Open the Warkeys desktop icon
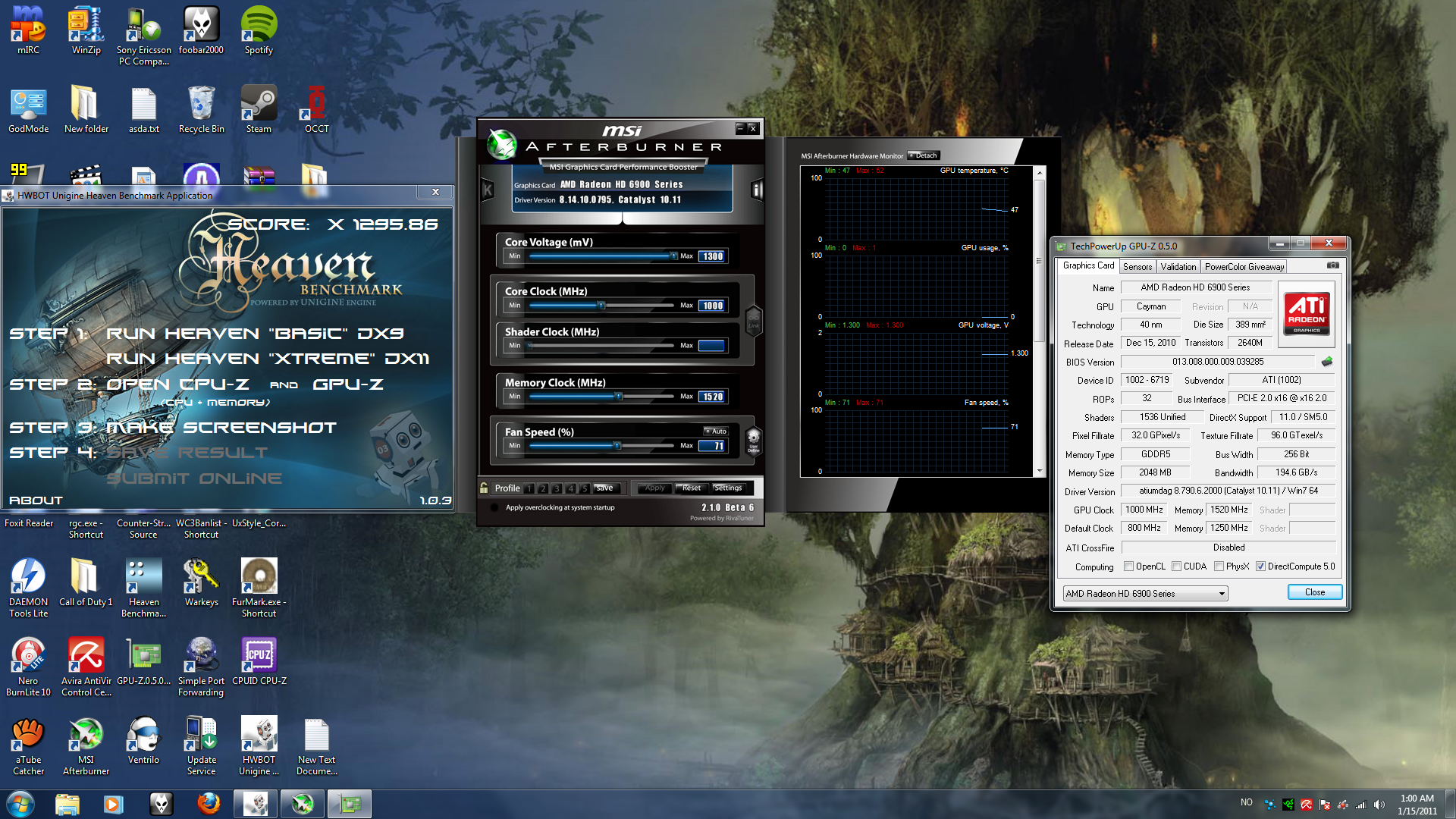This screenshot has width=1456, height=819. point(201,582)
